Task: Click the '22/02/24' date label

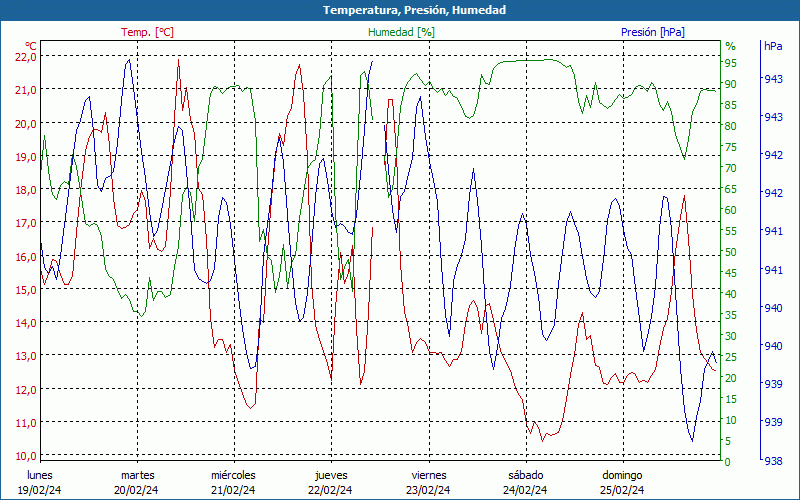Action: pos(330,491)
